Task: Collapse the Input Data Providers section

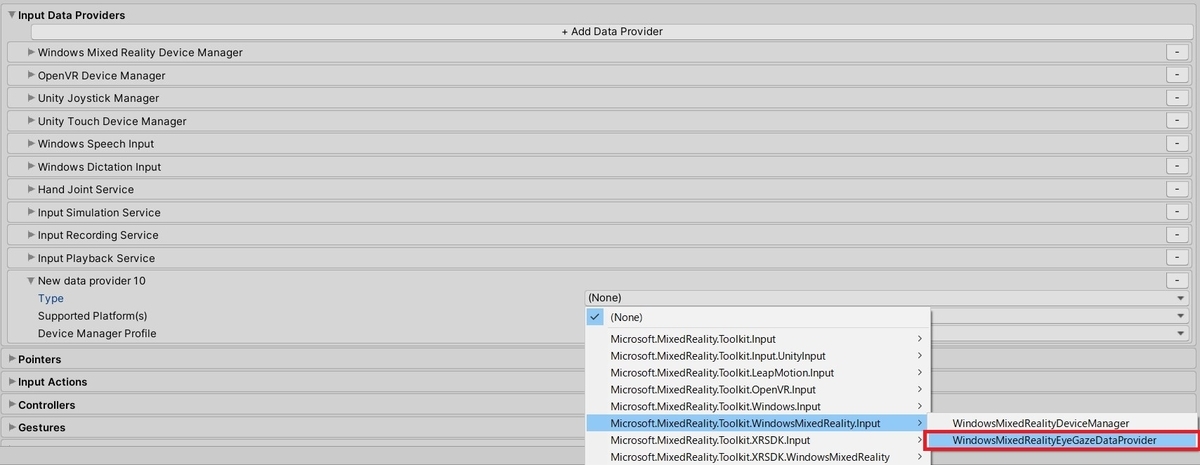Action: [12, 15]
